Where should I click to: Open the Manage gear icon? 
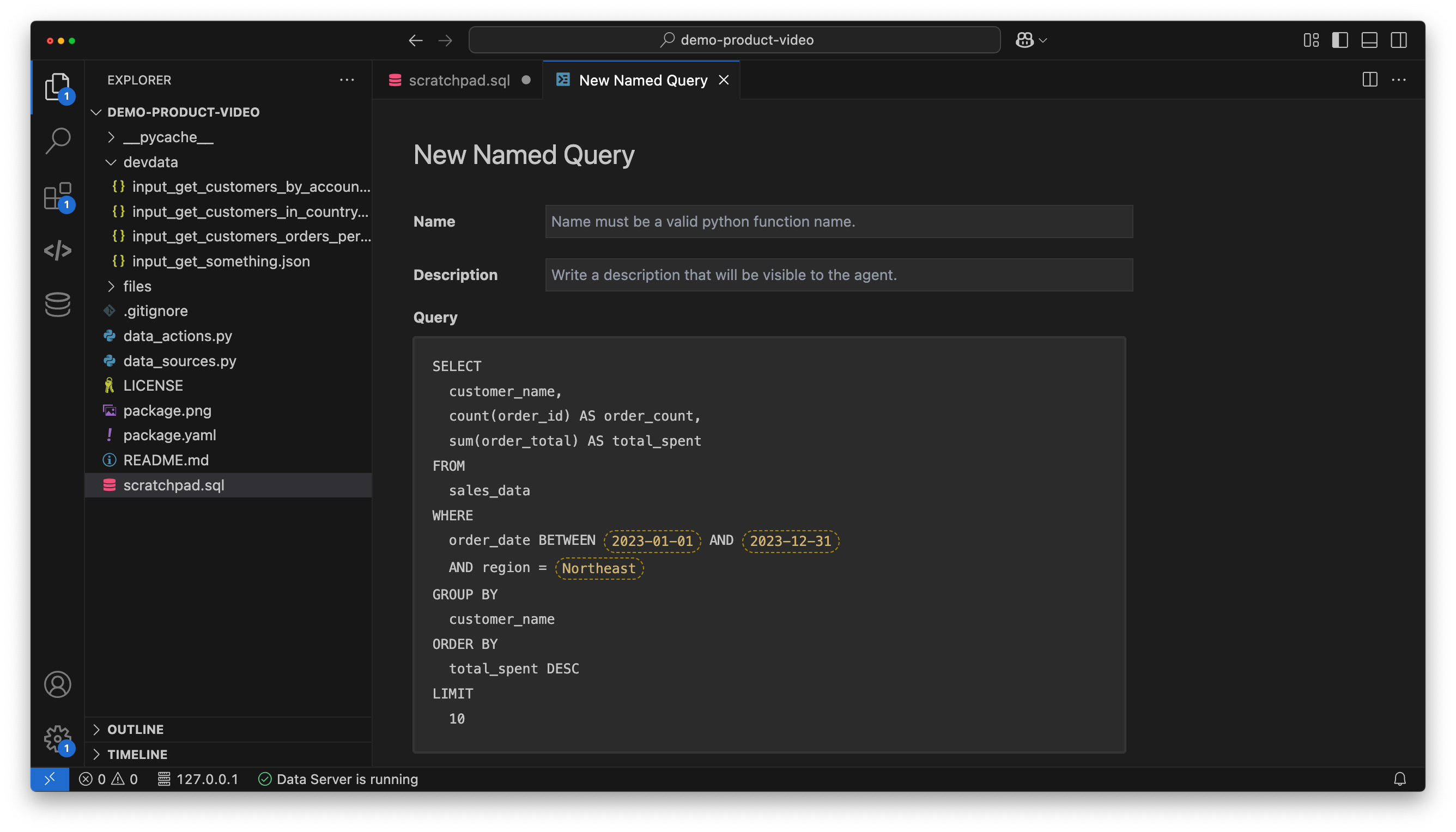[x=58, y=739]
